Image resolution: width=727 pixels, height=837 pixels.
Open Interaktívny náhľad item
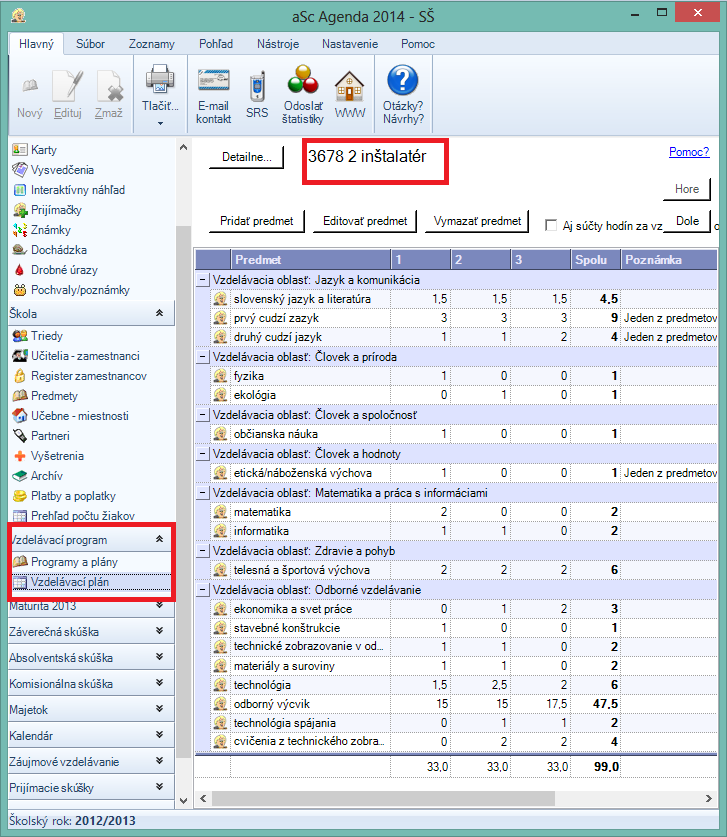coord(68,190)
